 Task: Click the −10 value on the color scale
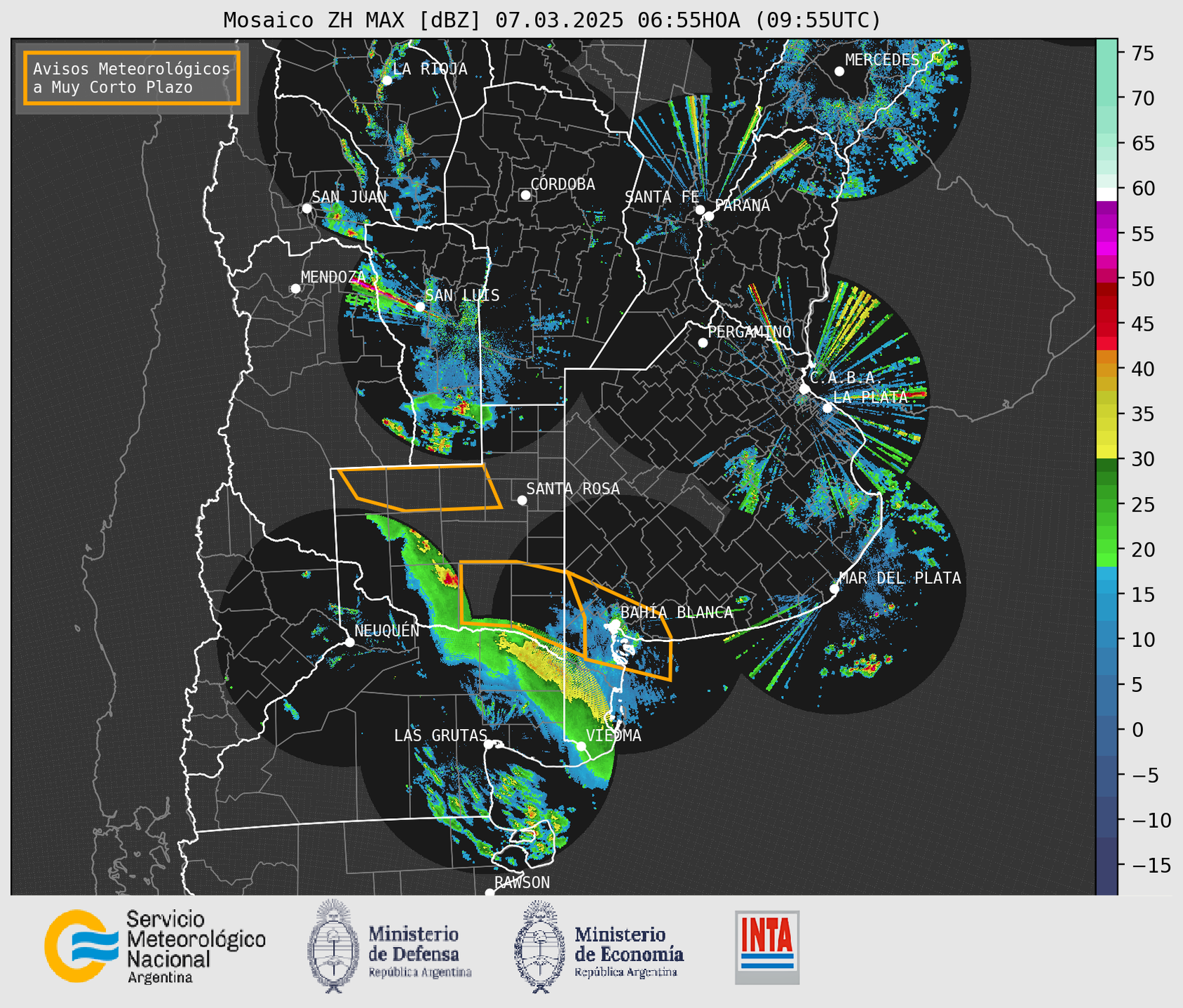tap(1151, 820)
